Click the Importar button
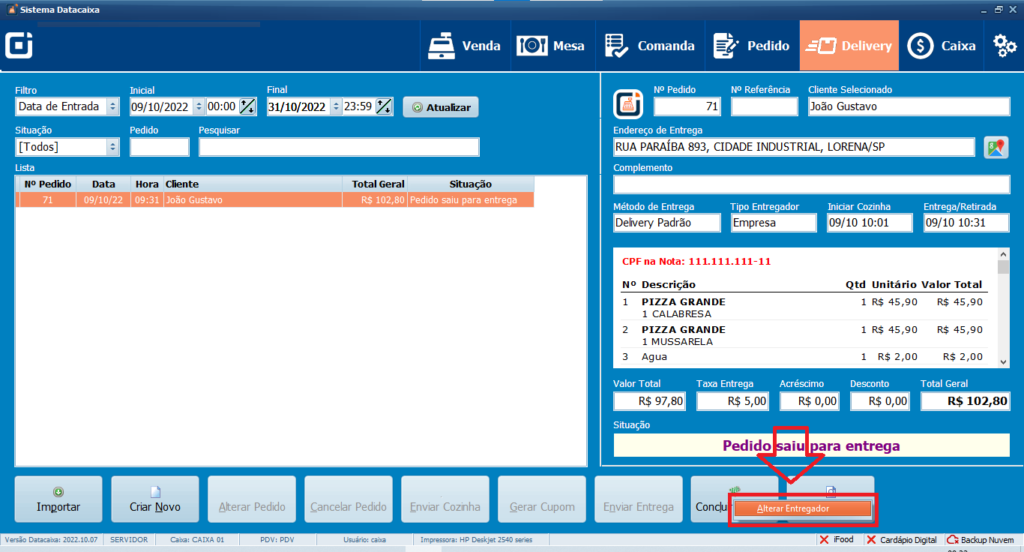This screenshot has height=552, width=1024. (x=58, y=498)
